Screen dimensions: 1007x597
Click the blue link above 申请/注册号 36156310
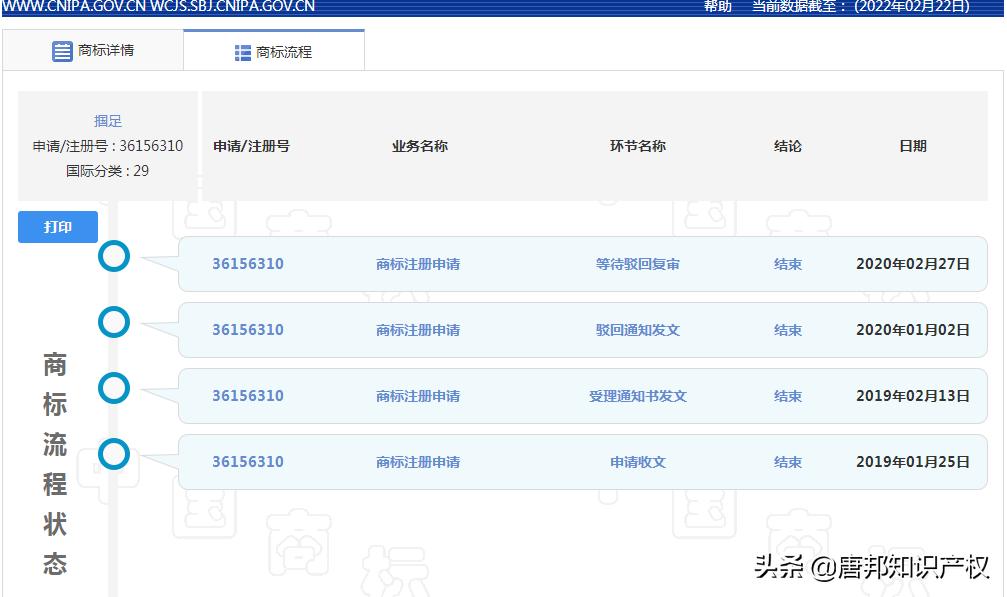point(107,121)
